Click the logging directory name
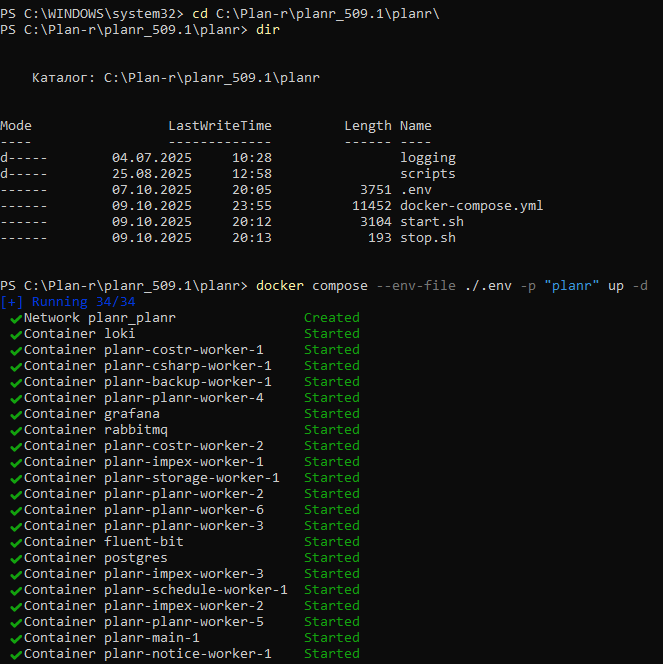The image size is (663, 664). tap(427, 158)
